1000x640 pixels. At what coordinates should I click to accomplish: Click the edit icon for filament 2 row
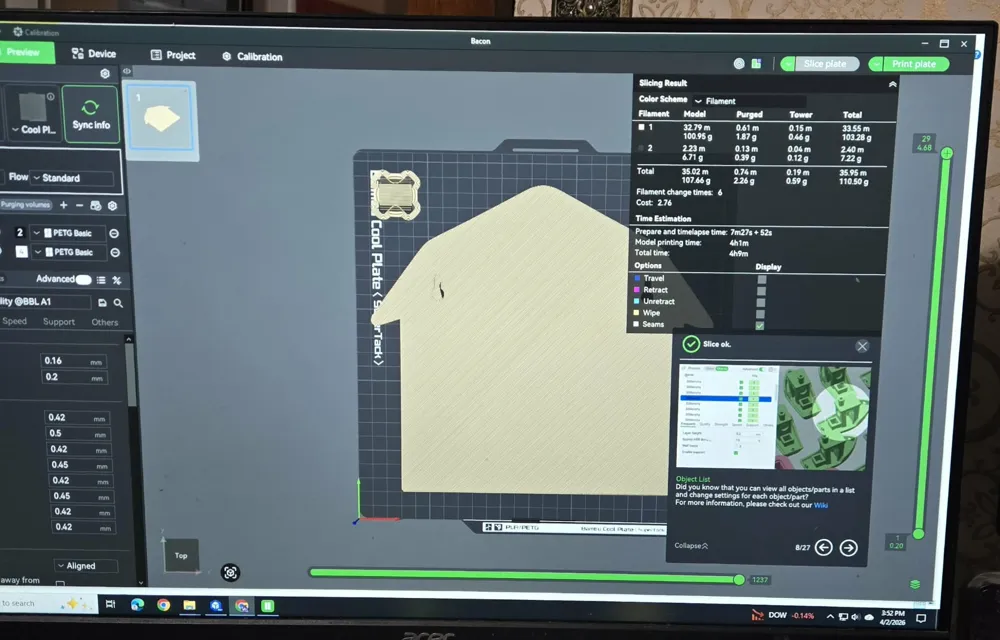tap(114, 233)
